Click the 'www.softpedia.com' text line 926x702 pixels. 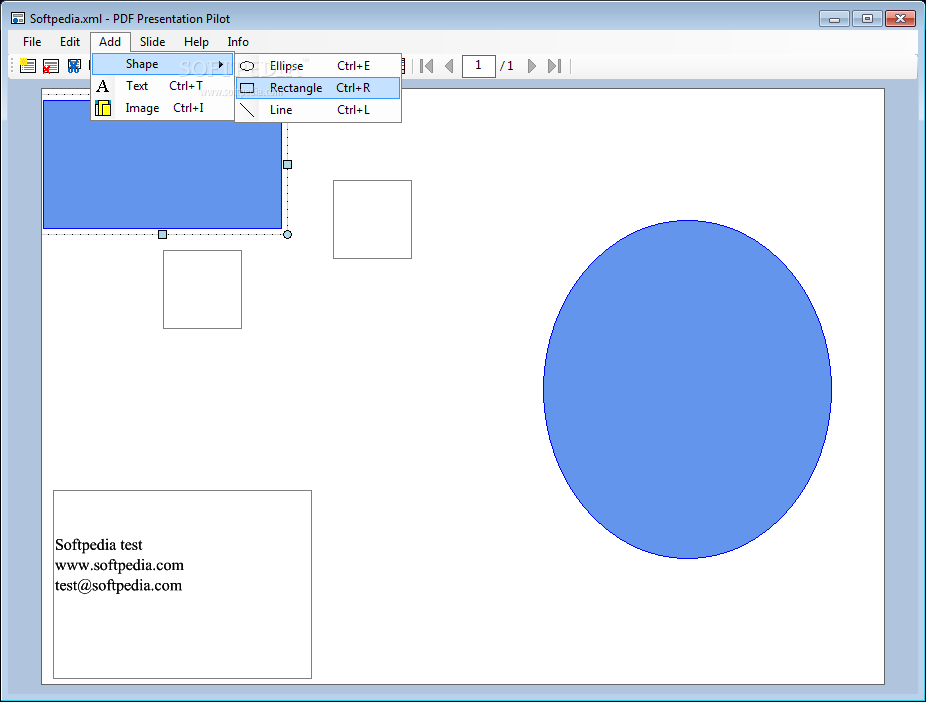click(x=119, y=566)
